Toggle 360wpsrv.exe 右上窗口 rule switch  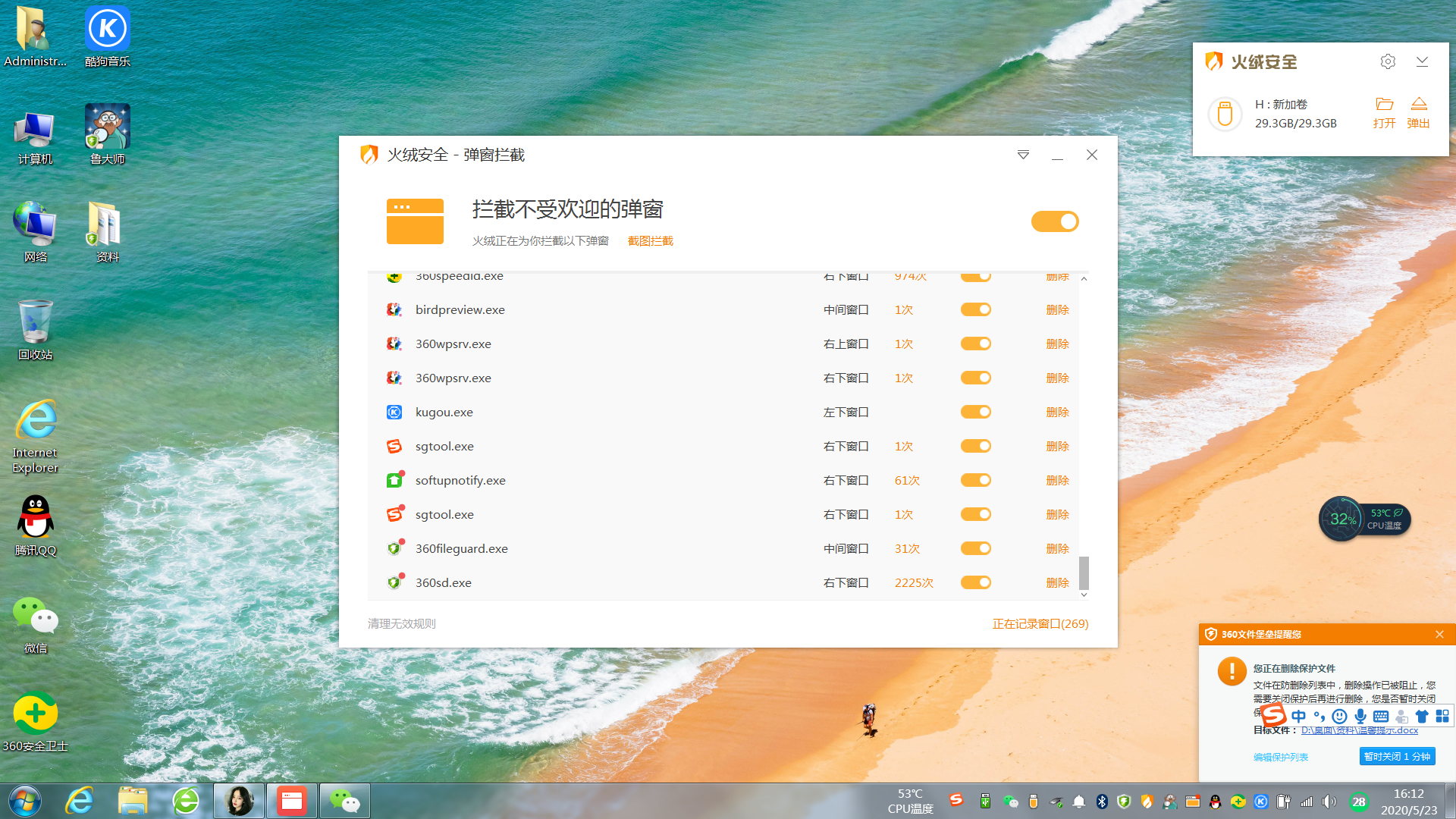(x=976, y=344)
